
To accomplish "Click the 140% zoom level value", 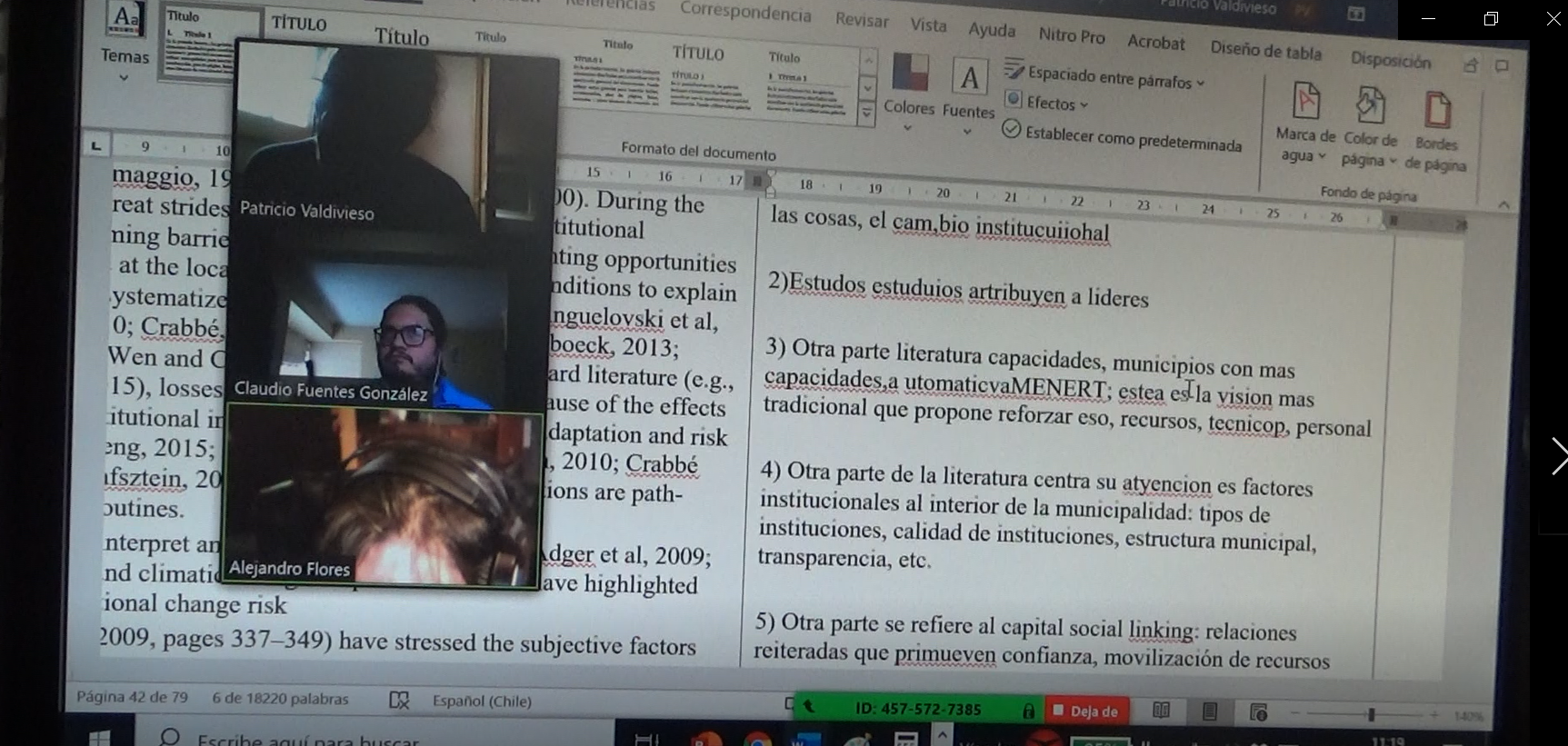I will tap(1468, 716).
